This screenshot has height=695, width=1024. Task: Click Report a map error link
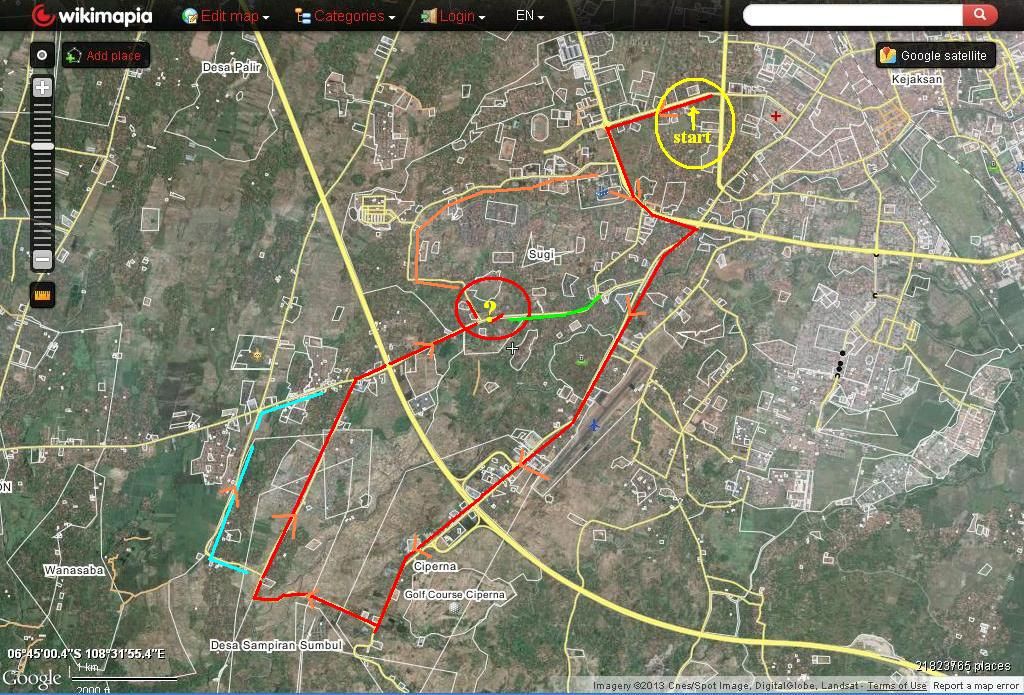coord(975,686)
